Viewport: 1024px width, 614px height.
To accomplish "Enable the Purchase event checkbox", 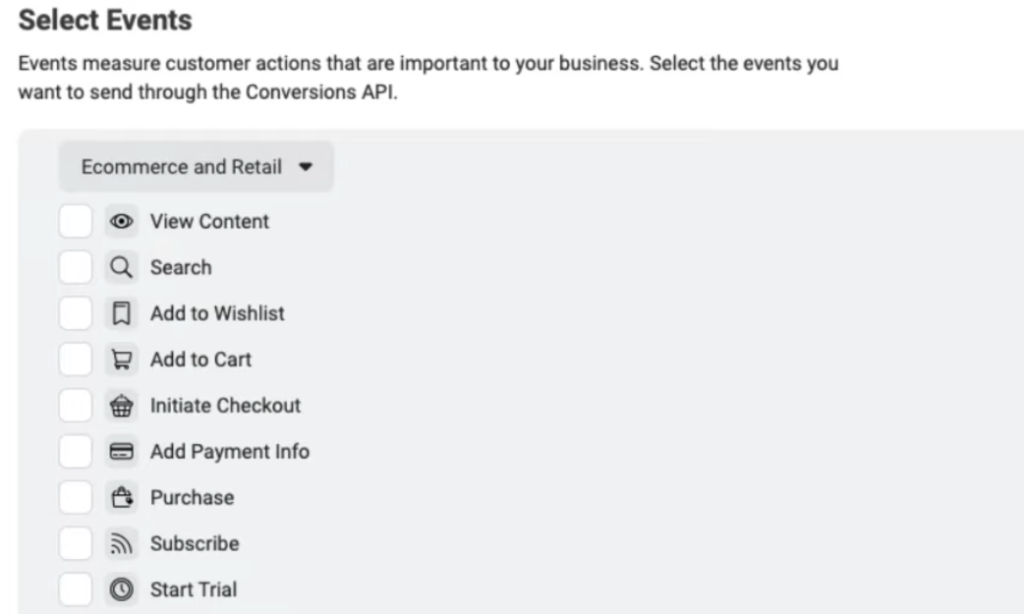I will point(75,498).
